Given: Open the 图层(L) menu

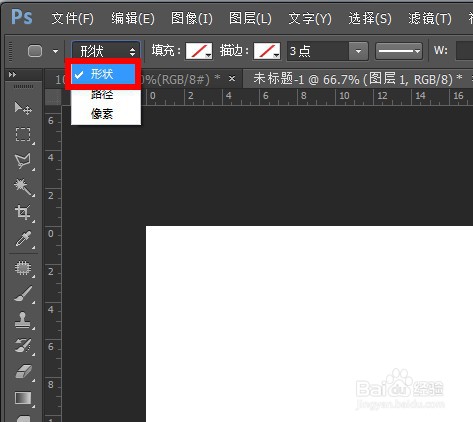Looking at the screenshot, I should click(x=250, y=18).
